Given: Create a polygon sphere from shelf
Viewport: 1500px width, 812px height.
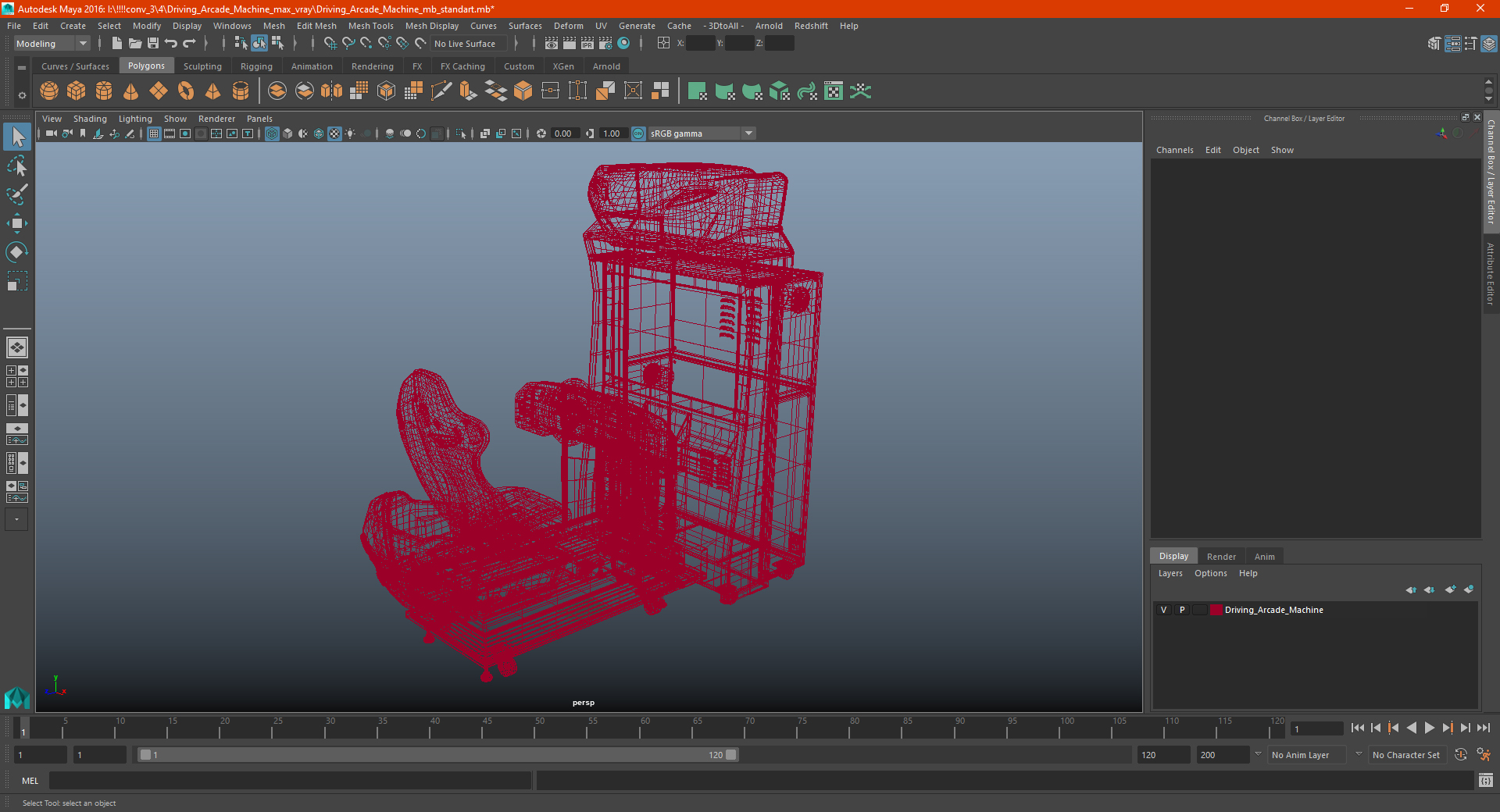Looking at the screenshot, I should (49, 91).
